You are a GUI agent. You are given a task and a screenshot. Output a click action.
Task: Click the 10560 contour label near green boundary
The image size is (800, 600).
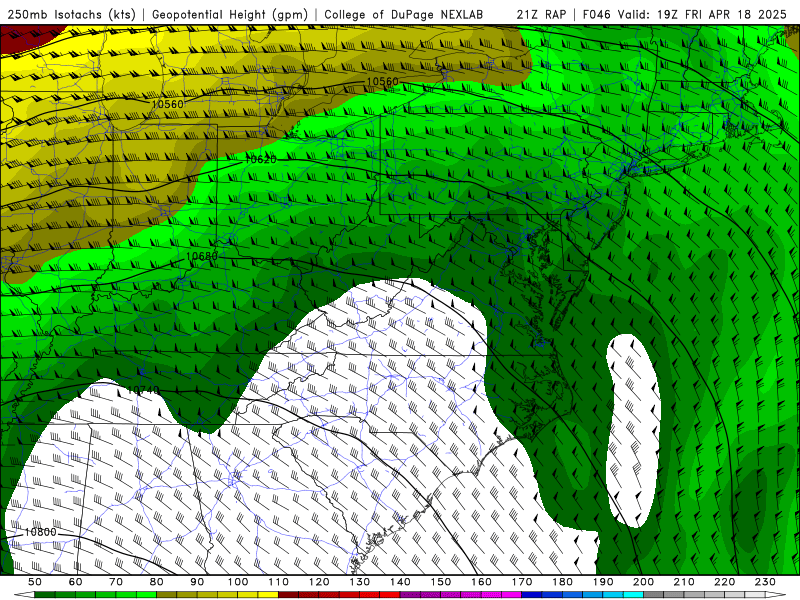click(x=383, y=82)
